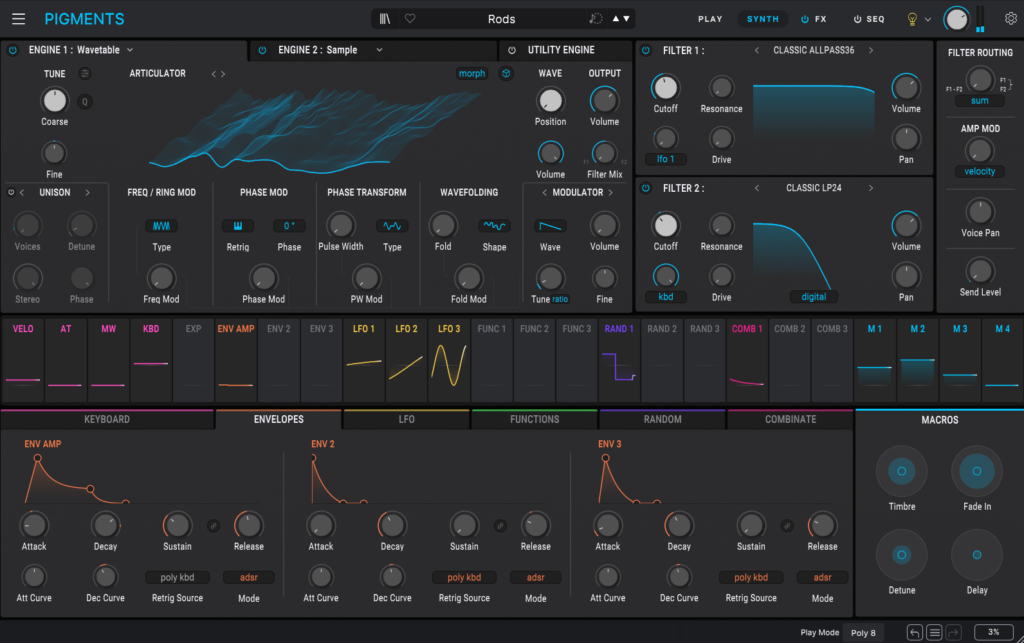Click the lightbulb sound design tips icon
The height and width of the screenshot is (643, 1024).
(x=912, y=19)
